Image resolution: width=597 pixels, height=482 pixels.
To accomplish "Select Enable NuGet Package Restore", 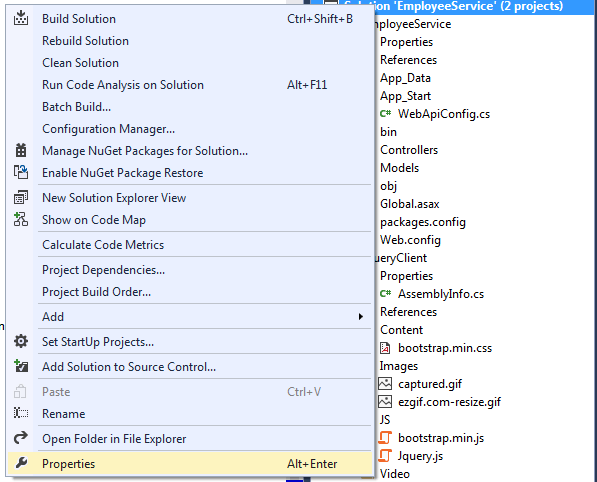I will 189,173.
